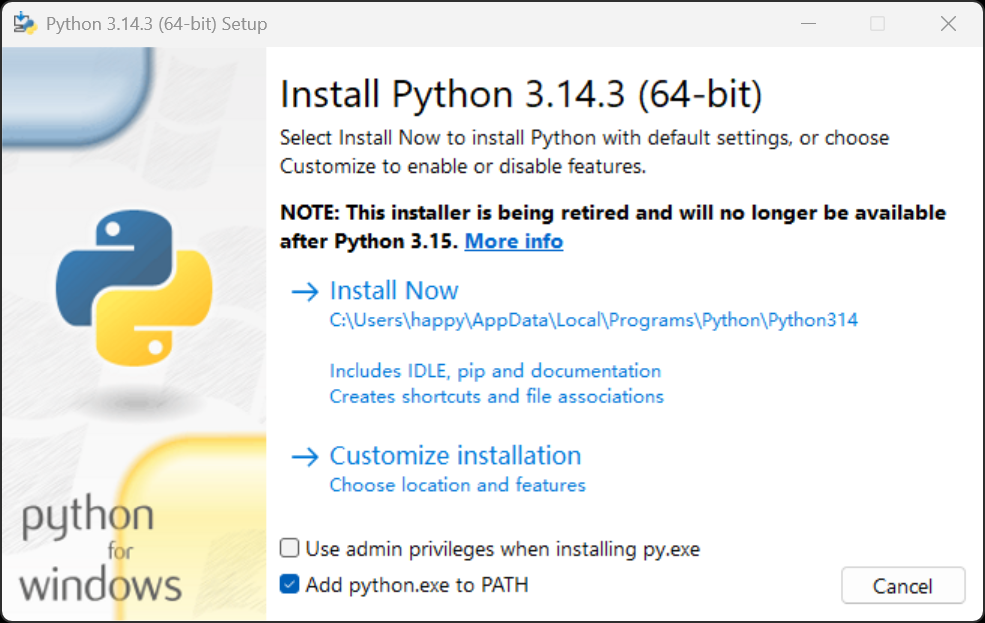Enable 'Use admin privileges when installing py.exe'
This screenshot has height=623, width=985.
point(289,547)
